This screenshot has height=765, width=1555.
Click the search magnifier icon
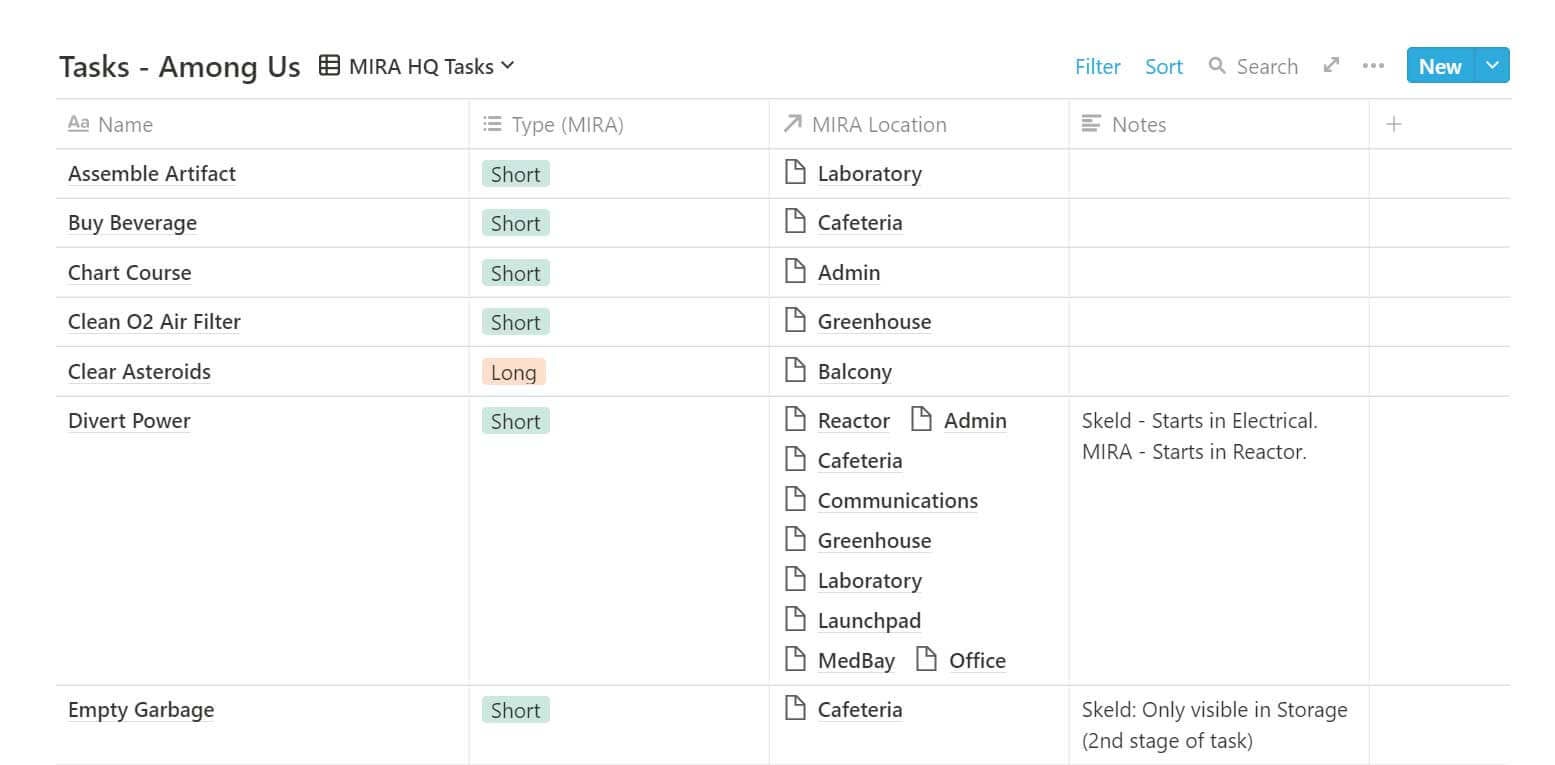pos(1217,66)
